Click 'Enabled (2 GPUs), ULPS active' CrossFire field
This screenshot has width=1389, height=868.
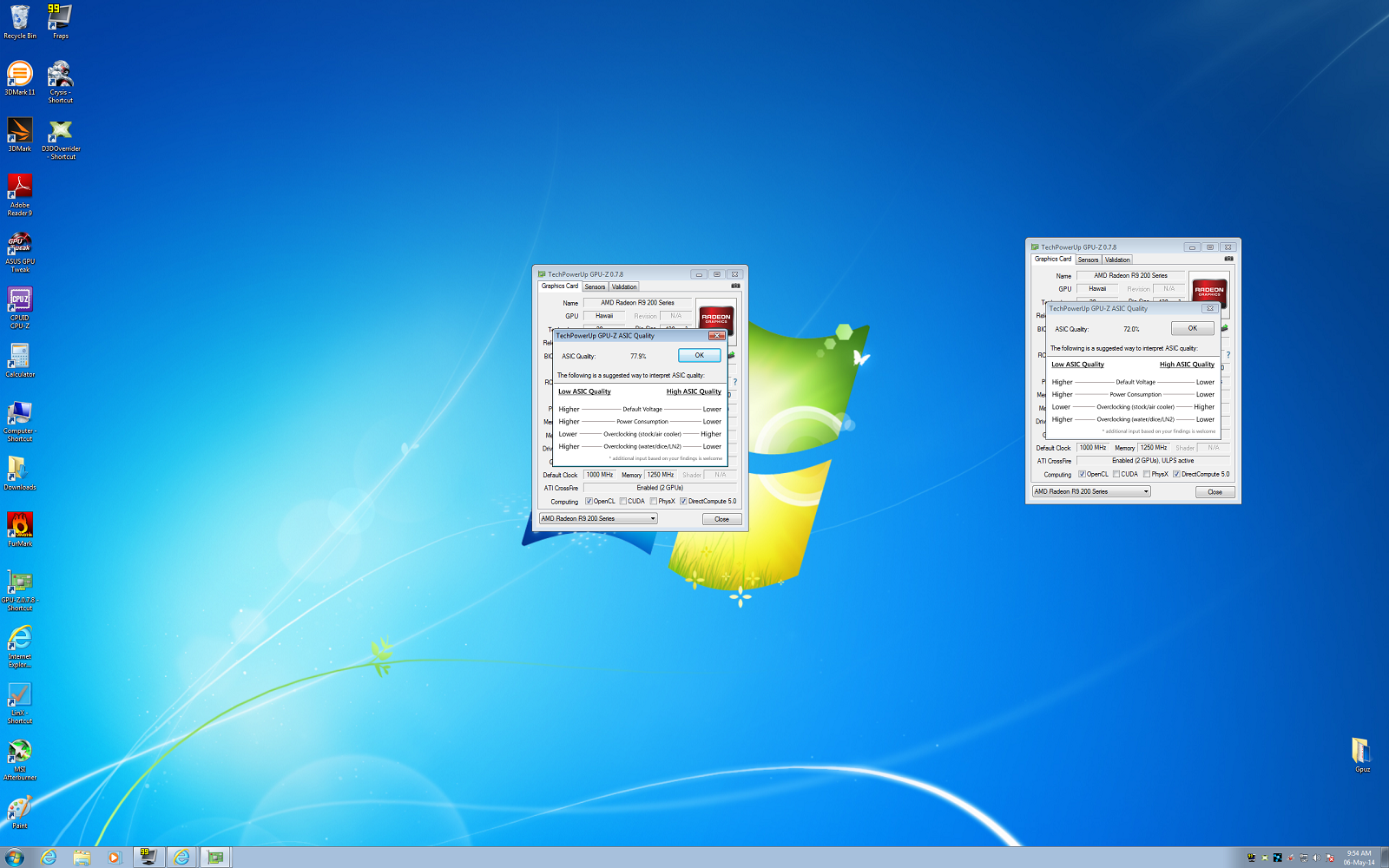point(1153,461)
